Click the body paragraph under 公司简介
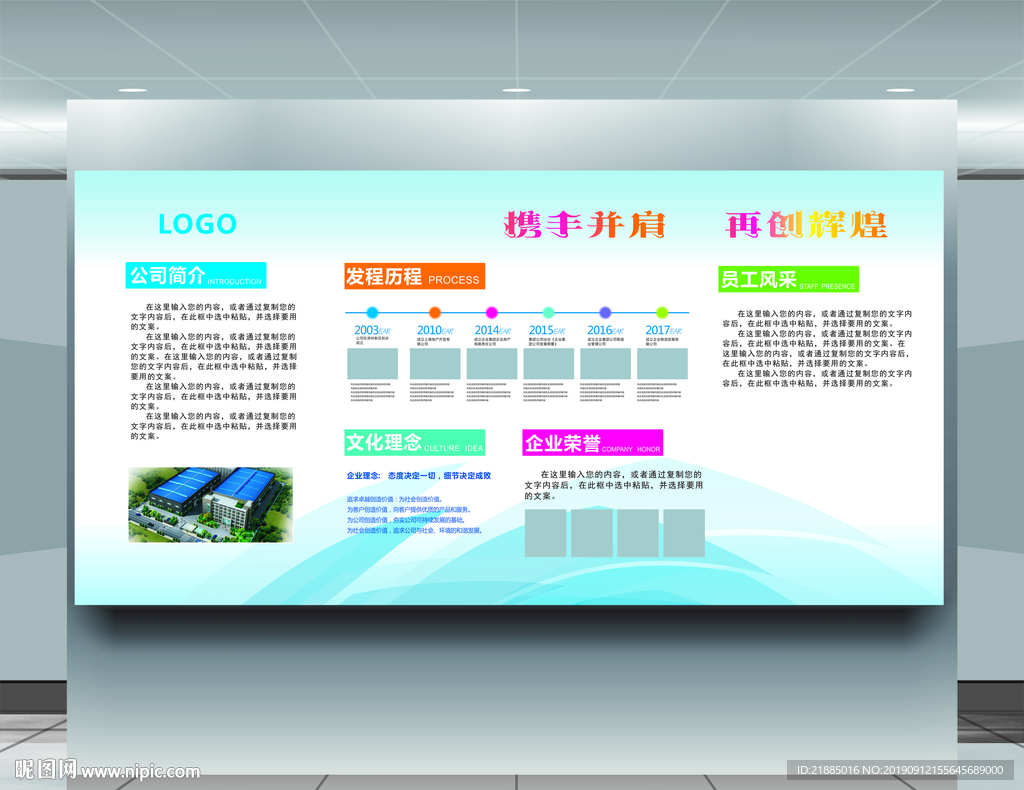The height and width of the screenshot is (790, 1024). 214,371
